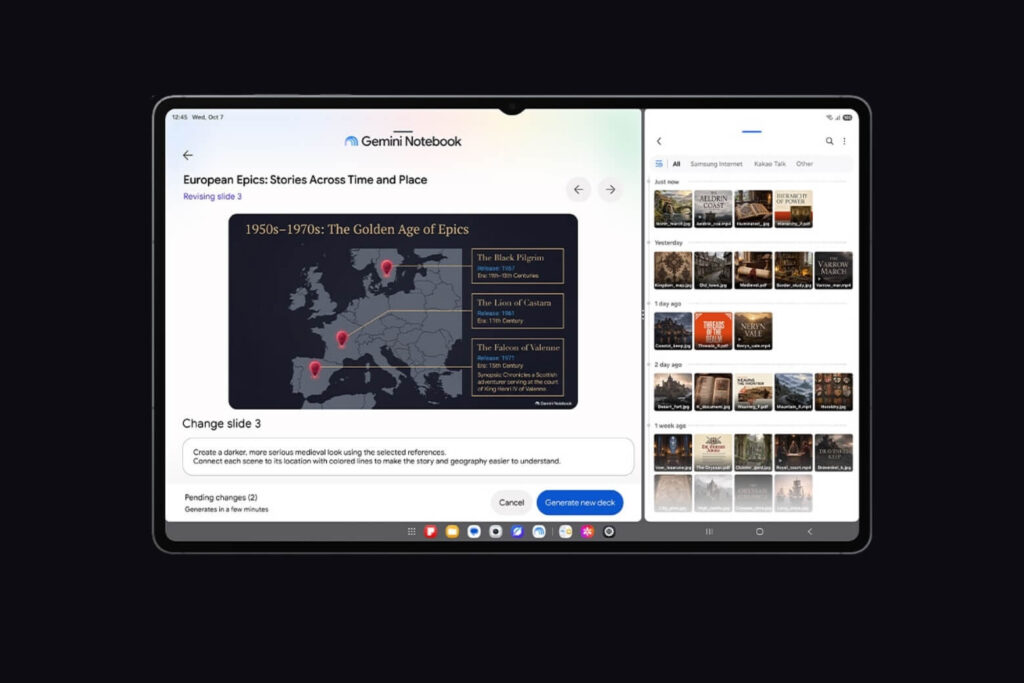Open the filter icon beside the All tab
Viewport: 1024px width, 683px height.
[x=659, y=164]
